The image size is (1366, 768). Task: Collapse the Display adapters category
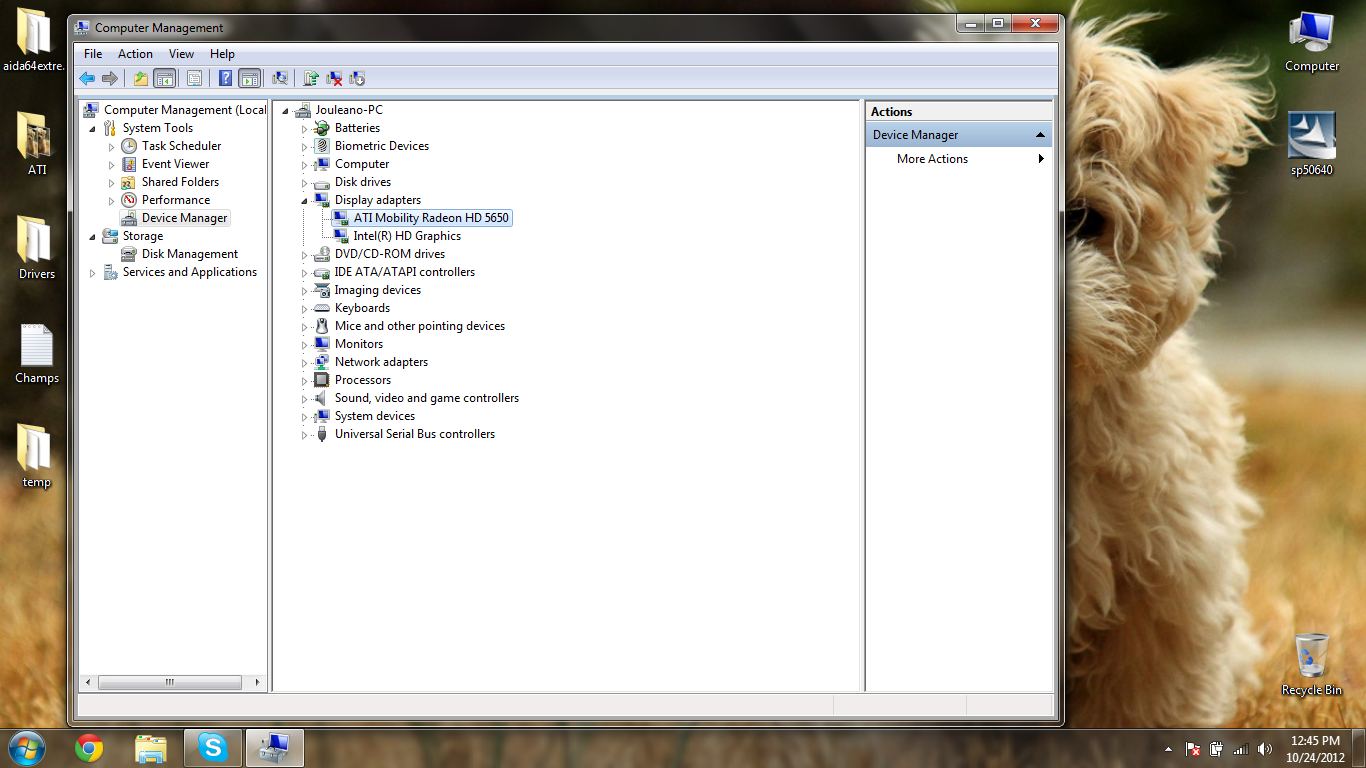(x=306, y=199)
